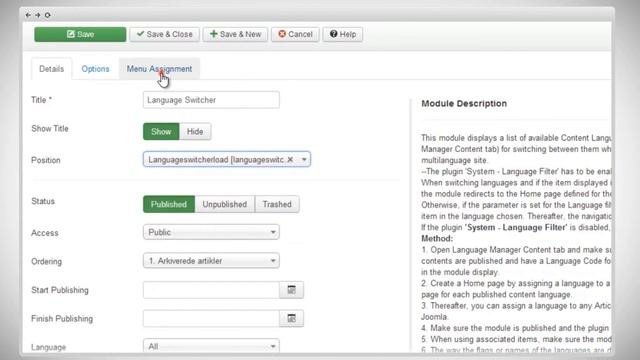Set Show Title to Hide
This screenshot has height=360, width=640.
[x=195, y=131]
